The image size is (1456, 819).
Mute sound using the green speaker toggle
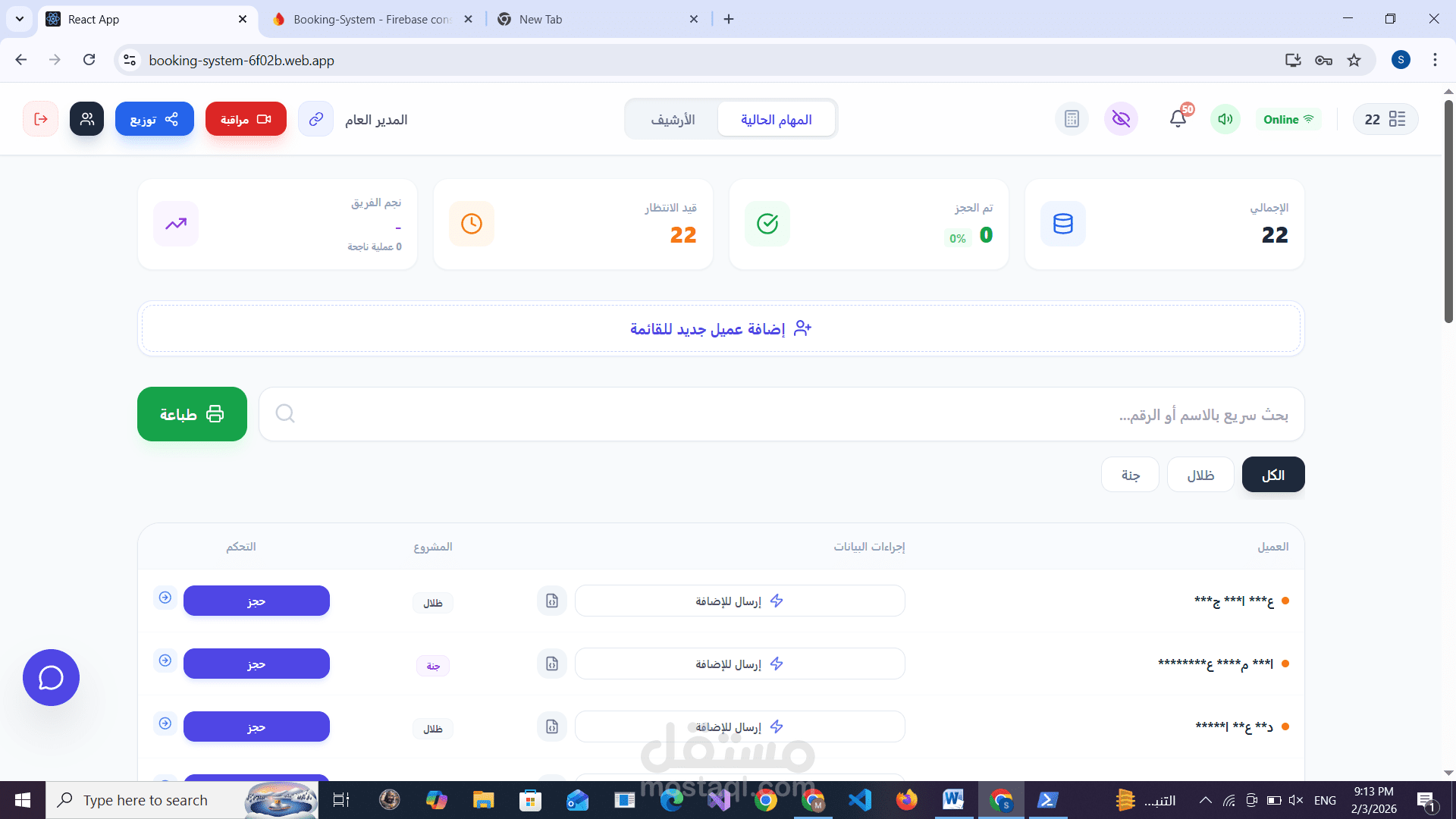1225,119
